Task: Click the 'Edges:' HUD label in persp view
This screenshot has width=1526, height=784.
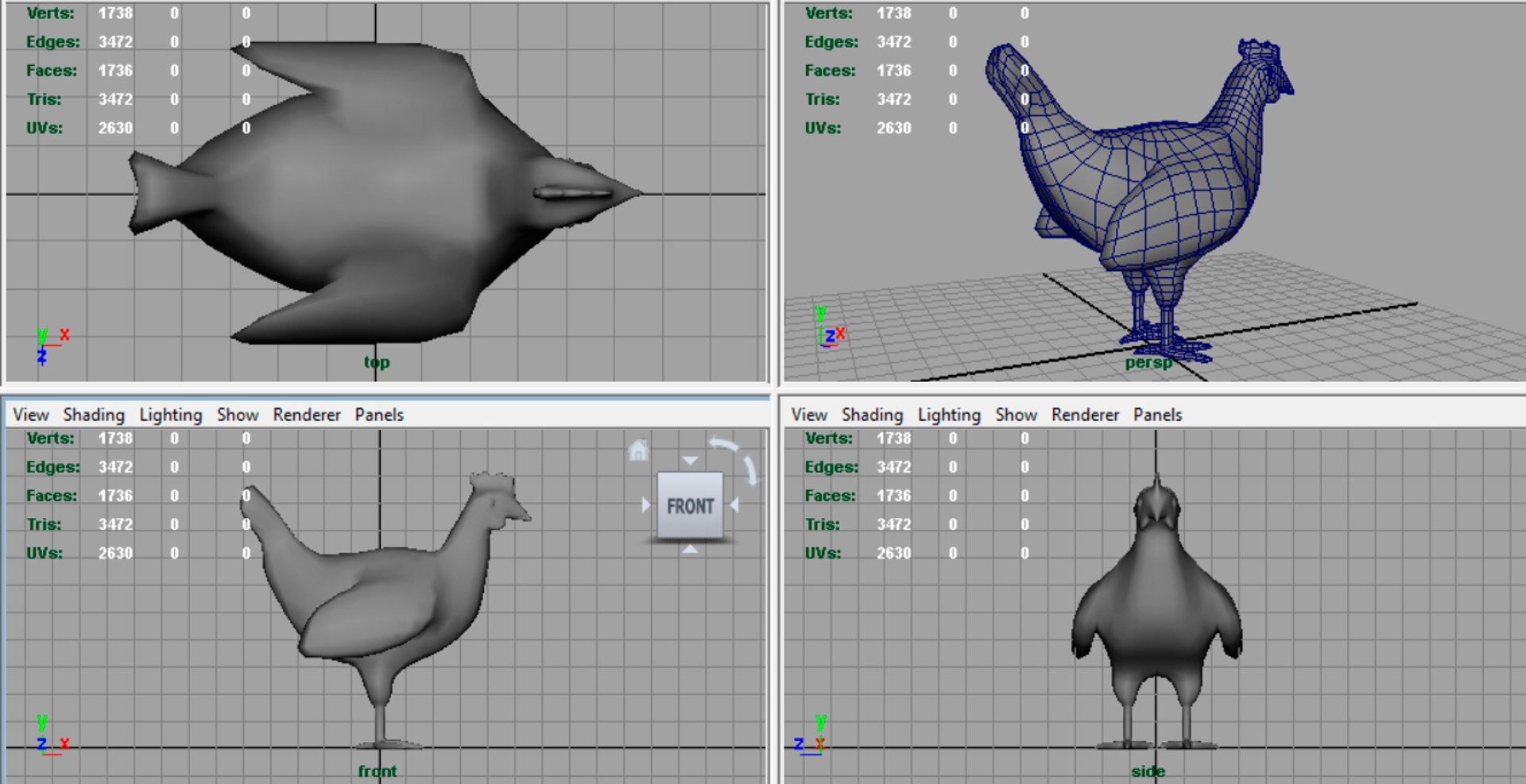Action: (x=831, y=41)
